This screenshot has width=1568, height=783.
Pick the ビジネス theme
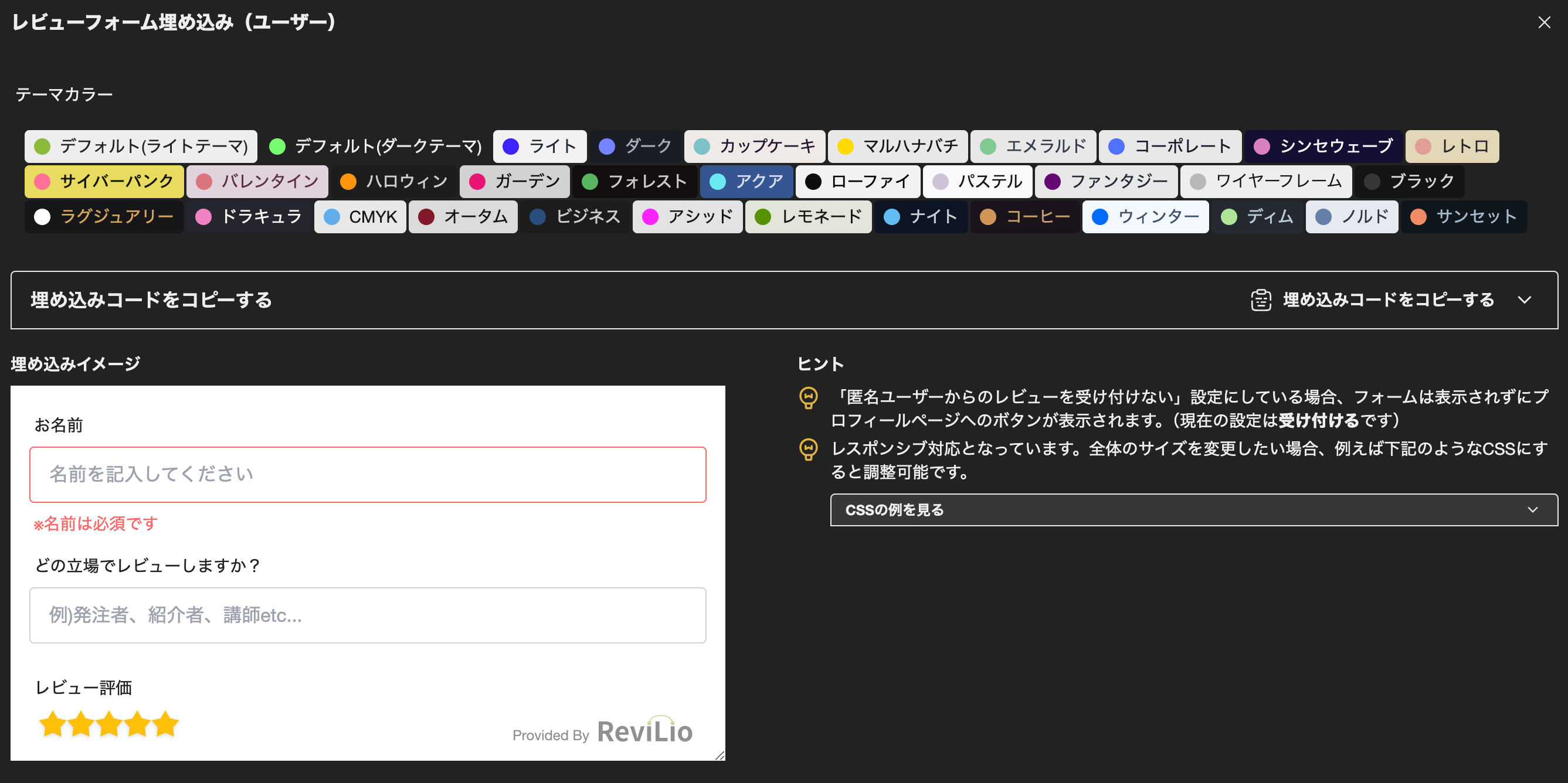pyautogui.click(x=575, y=217)
